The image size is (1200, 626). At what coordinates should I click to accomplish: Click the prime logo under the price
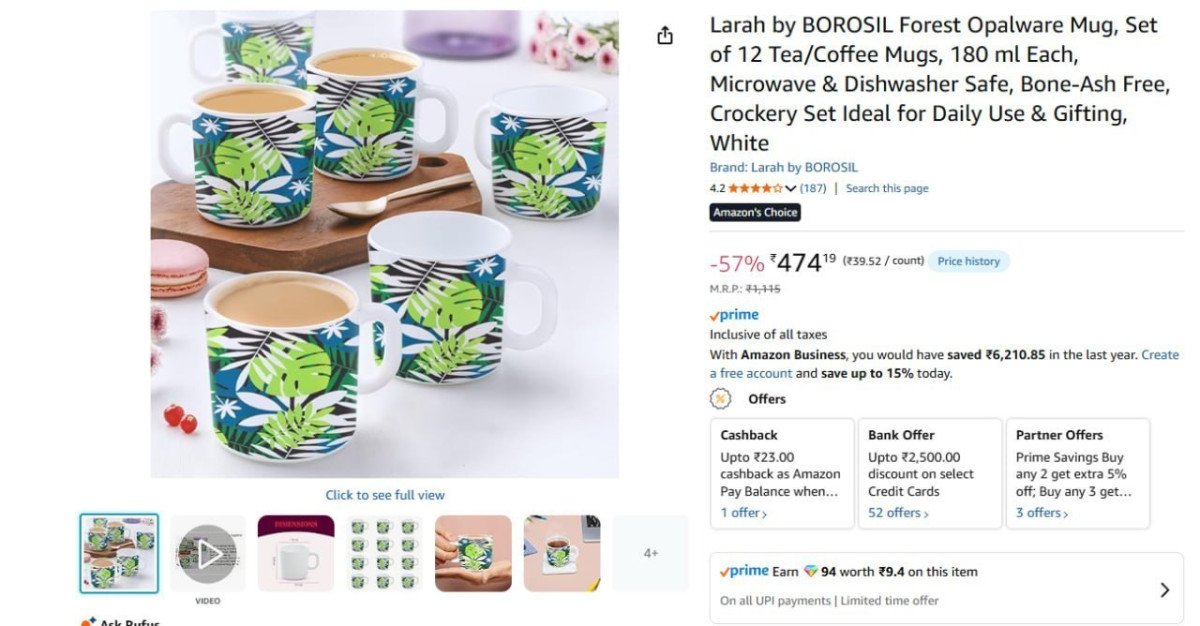(735, 314)
